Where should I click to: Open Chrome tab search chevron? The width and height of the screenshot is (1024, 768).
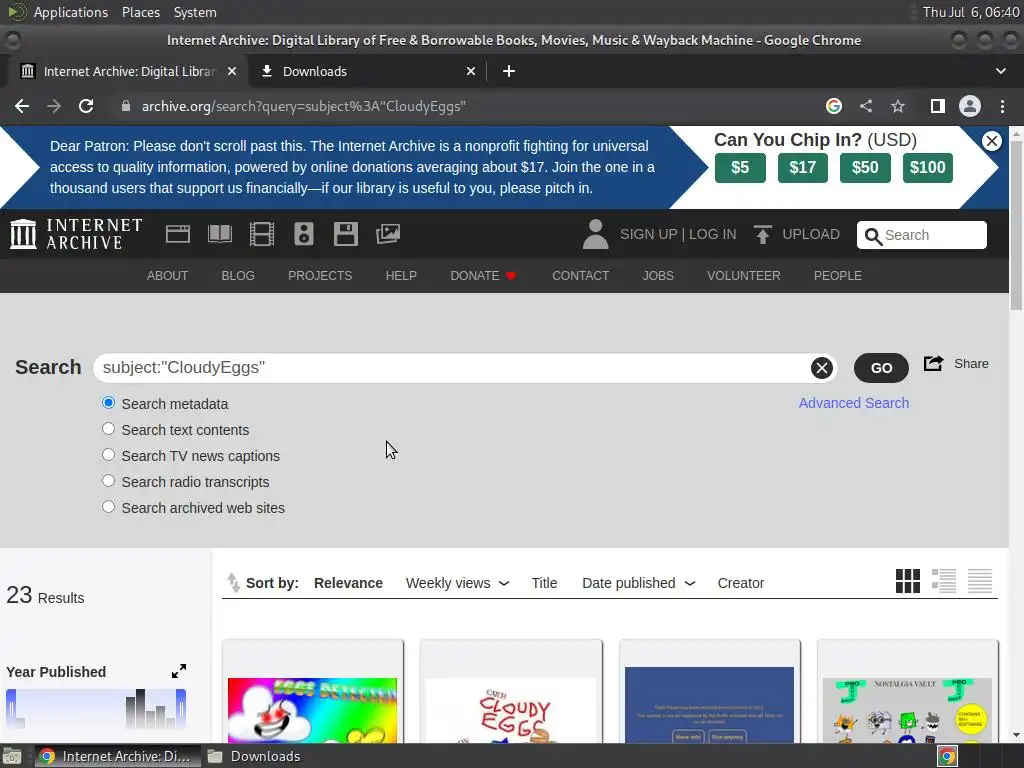tap(1000, 71)
